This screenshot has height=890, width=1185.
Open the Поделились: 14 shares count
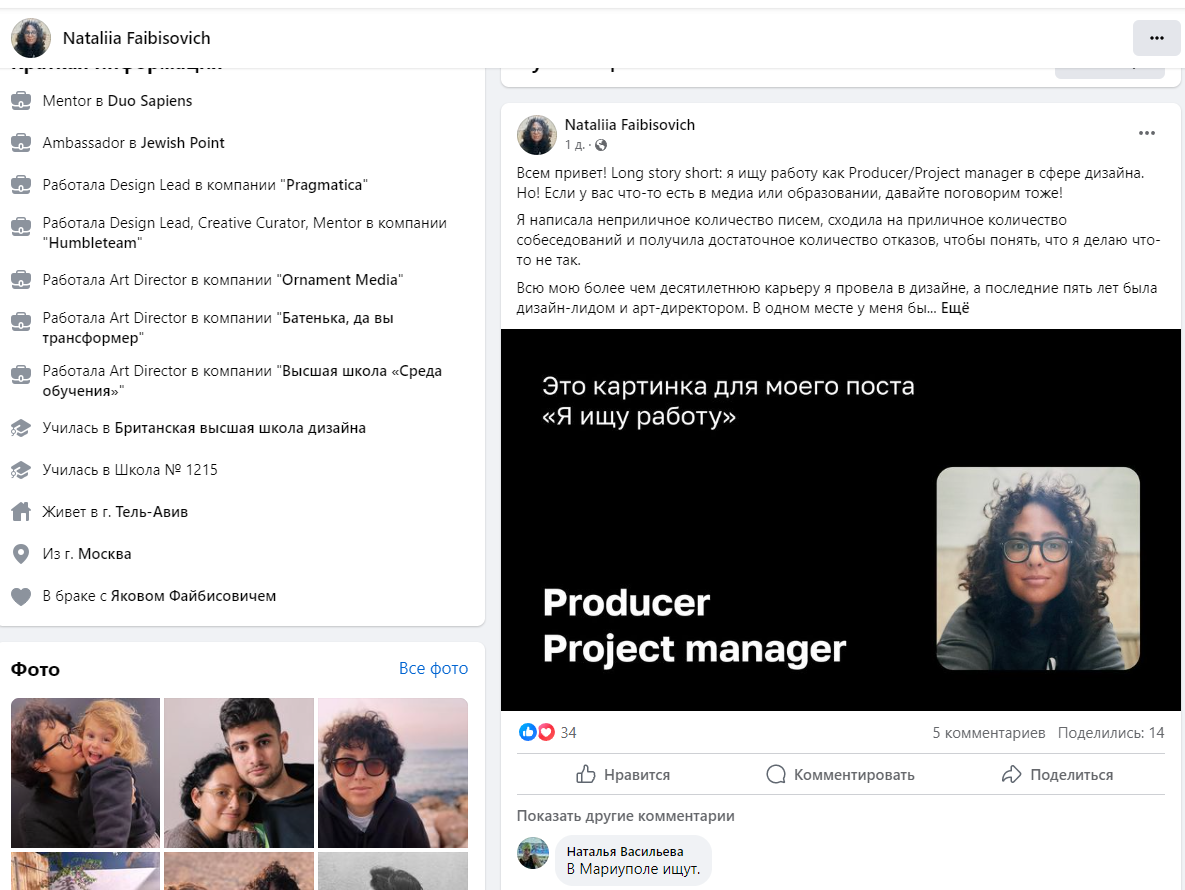(1111, 733)
